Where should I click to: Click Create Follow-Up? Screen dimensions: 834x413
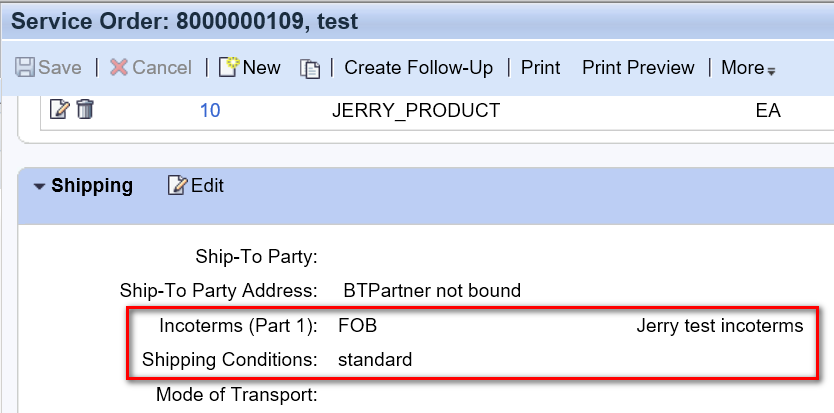tap(419, 68)
